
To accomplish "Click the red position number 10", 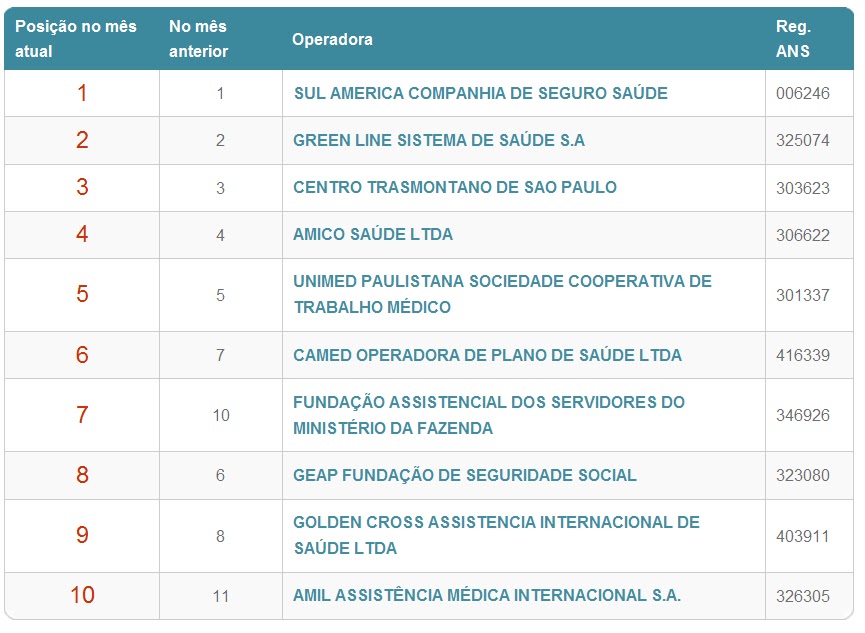I will click(x=82, y=595).
